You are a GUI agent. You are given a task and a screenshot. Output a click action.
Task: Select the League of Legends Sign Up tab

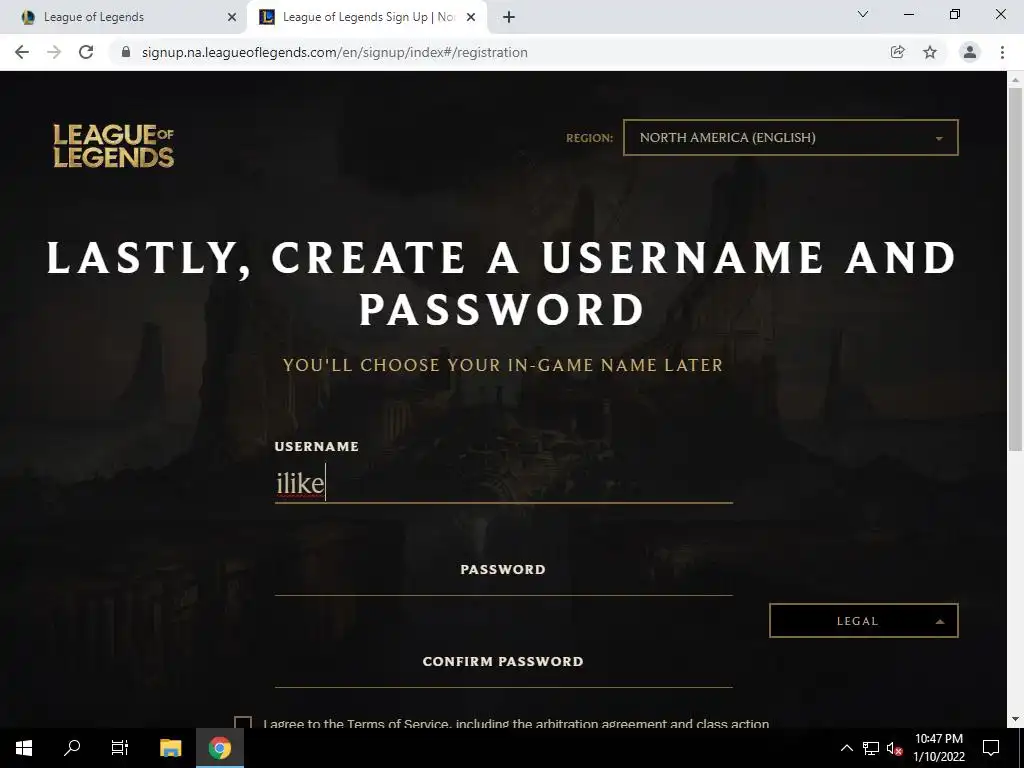click(366, 18)
